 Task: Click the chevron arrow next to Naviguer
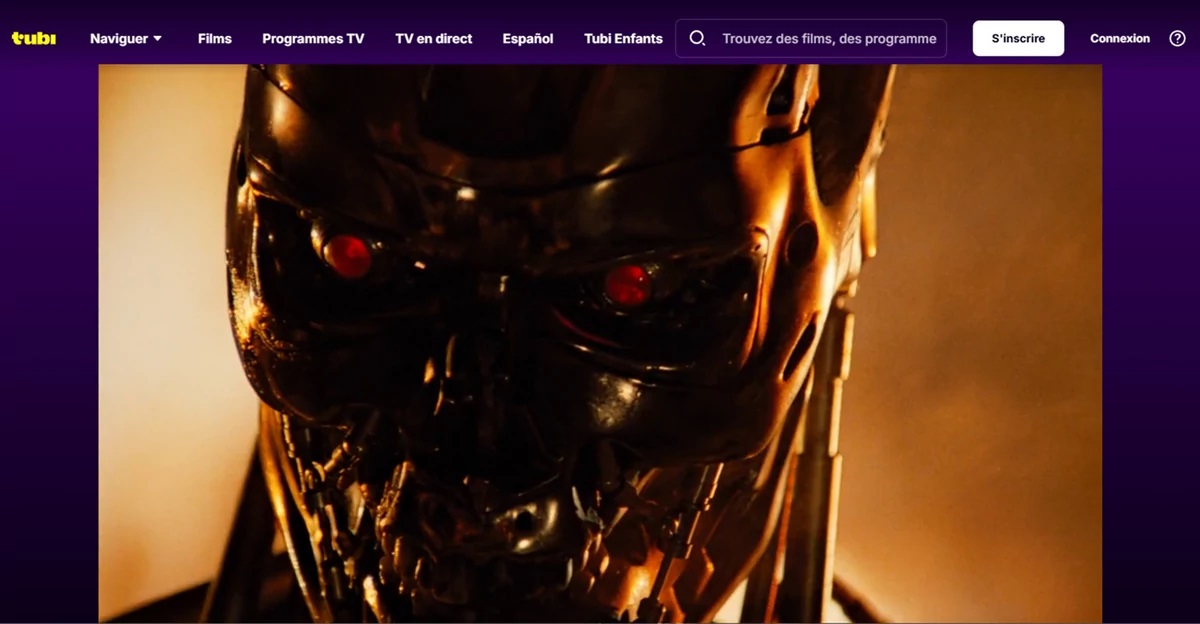click(158, 39)
